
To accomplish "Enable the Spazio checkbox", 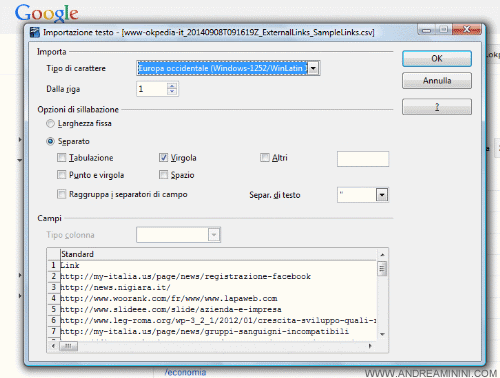I will coord(163,175).
